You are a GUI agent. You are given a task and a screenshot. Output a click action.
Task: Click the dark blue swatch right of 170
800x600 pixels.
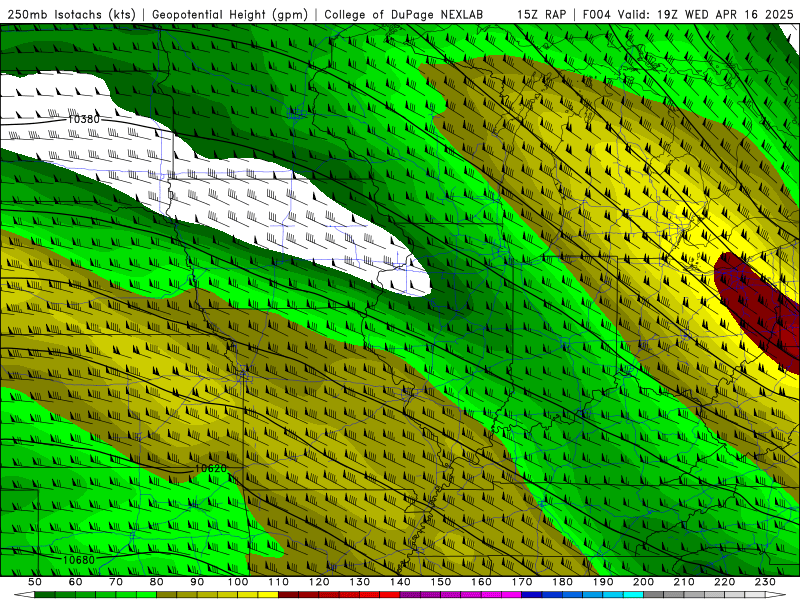[x=532, y=595]
